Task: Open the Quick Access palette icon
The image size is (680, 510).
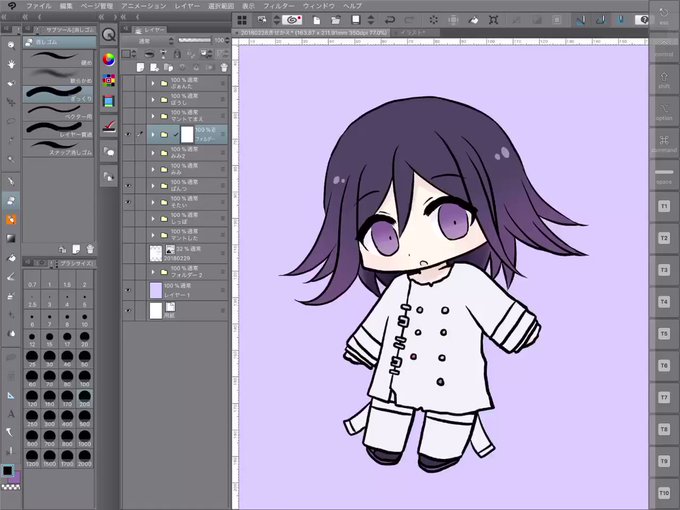Action: coord(109,35)
